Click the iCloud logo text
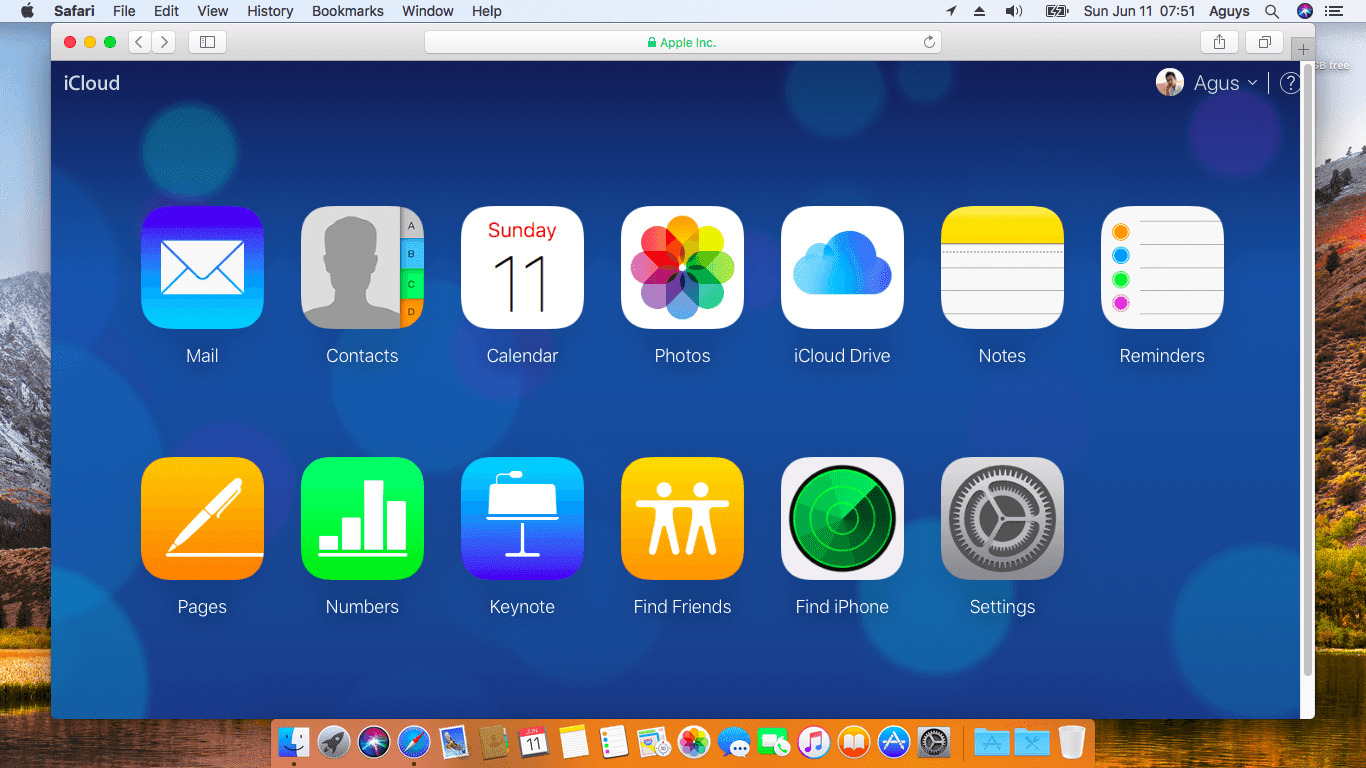This screenshot has height=768, width=1366. 92,83
